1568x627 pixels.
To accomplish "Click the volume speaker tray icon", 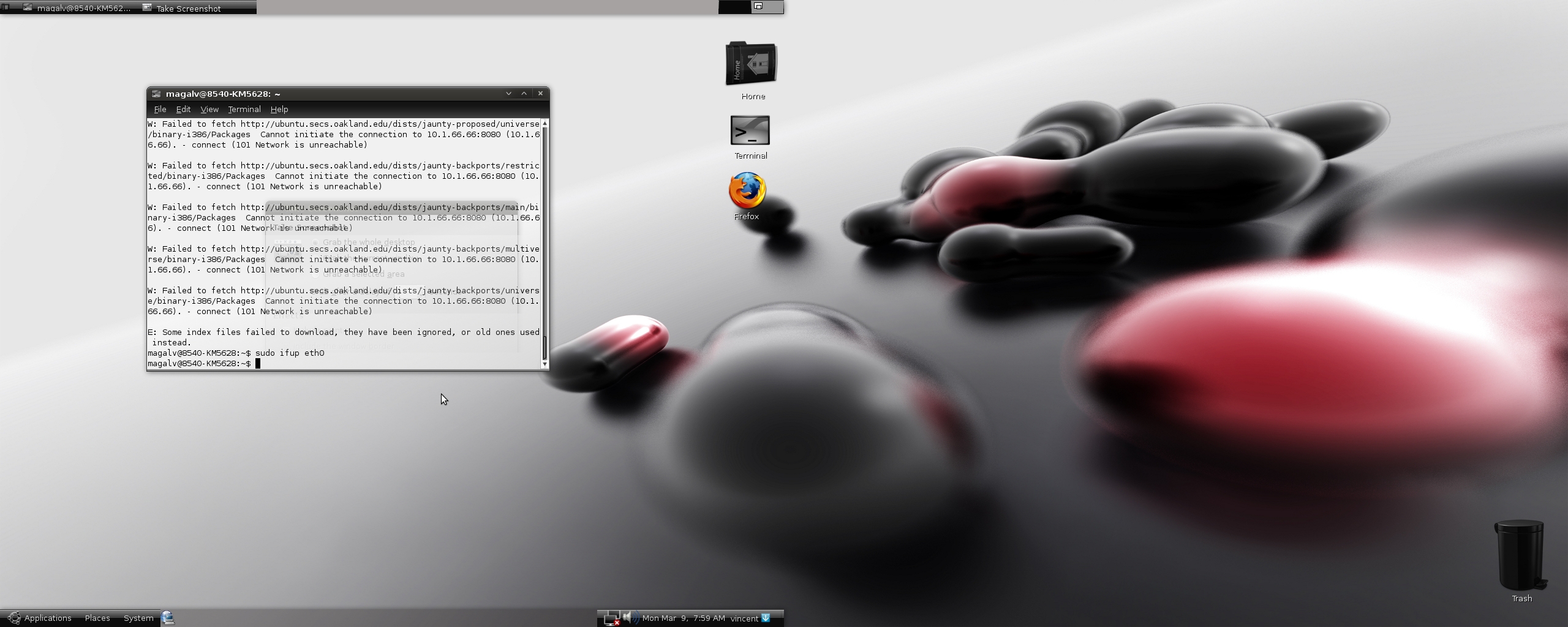I will pyautogui.click(x=628, y=618).
